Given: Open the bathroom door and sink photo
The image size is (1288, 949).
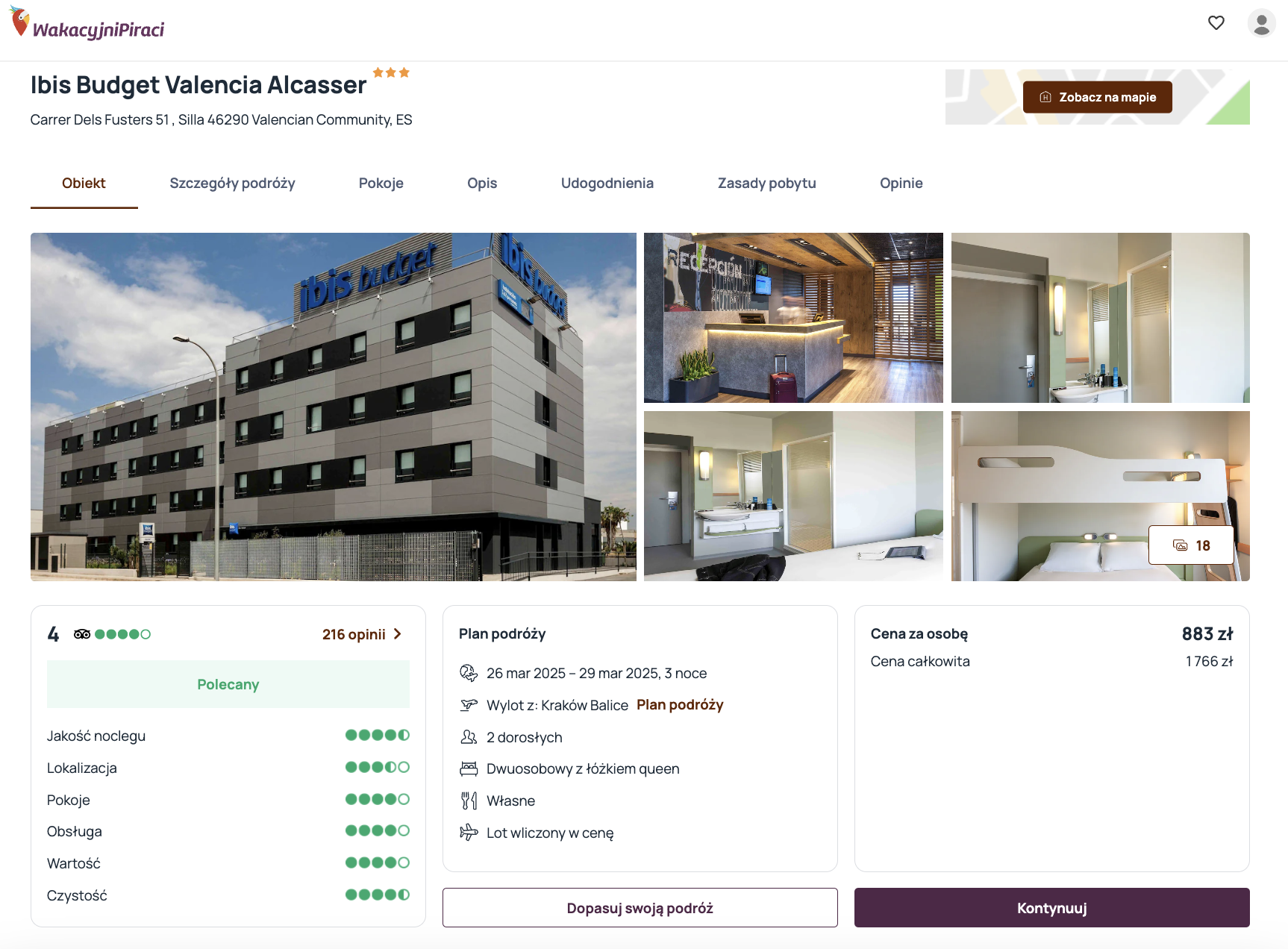Looking at the screenshot, I should pyautogui.click(x=1101, y=318).
